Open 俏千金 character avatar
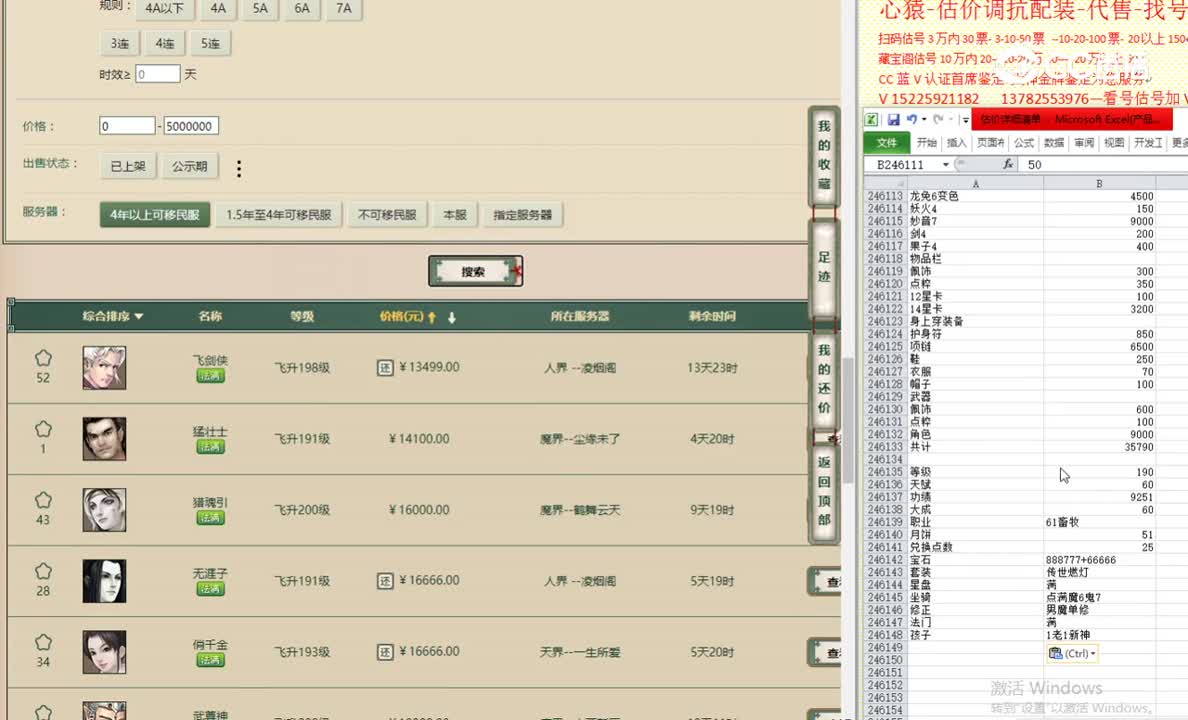Image resolution: width=1188 pixels, height=720 pixels. click(x=104, y=652)
